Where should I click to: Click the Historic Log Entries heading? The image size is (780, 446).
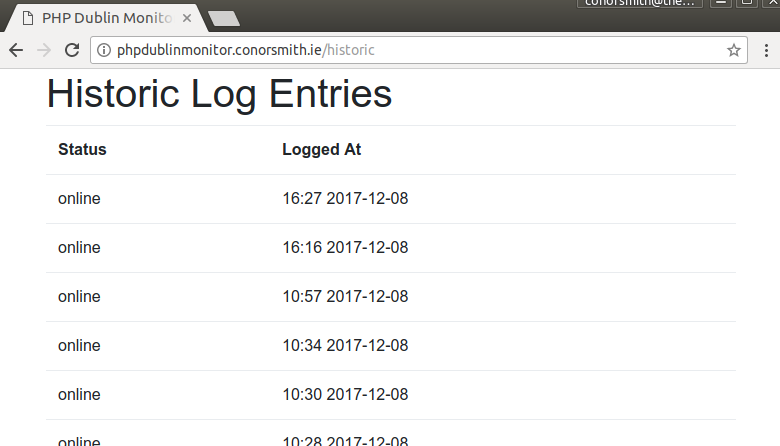click(219, 93)
